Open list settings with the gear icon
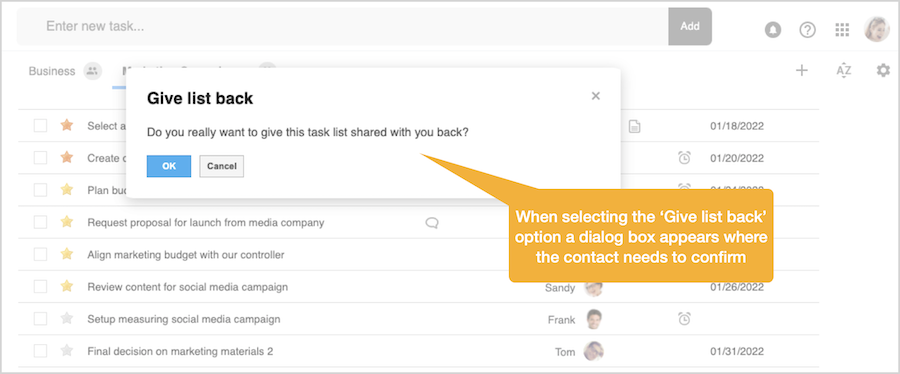The image size is (900, 374). pyautogui.click(x=883, y=71)
